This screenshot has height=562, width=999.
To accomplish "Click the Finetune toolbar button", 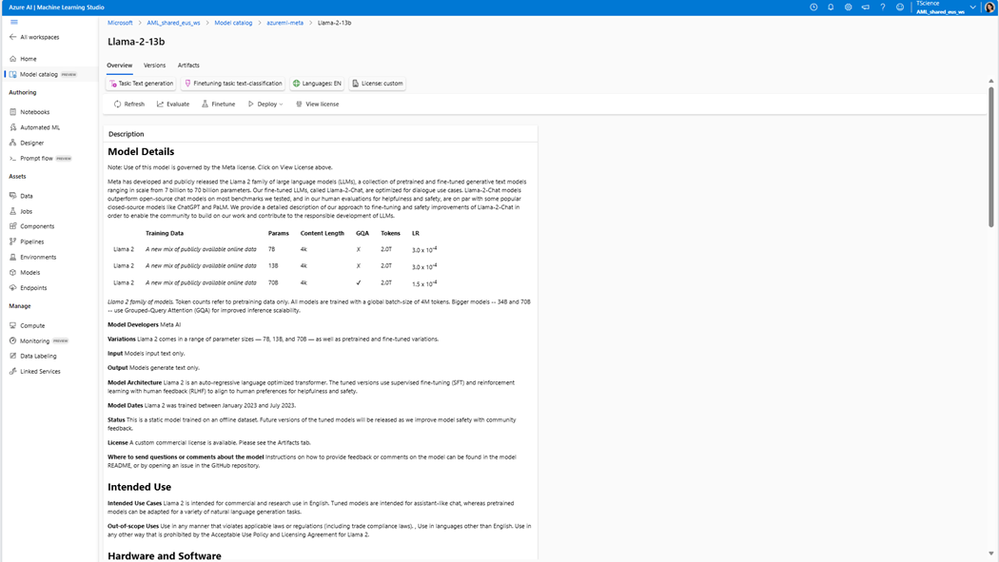I will [218, 104].
